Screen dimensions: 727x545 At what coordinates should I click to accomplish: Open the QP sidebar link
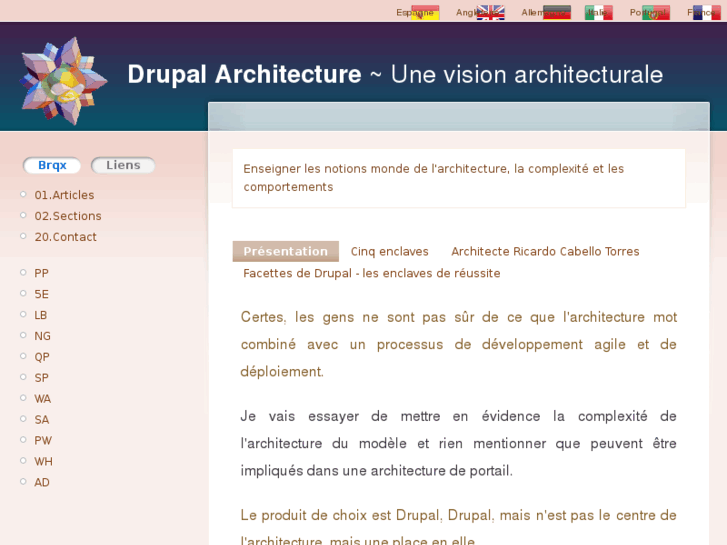(42, 357)
